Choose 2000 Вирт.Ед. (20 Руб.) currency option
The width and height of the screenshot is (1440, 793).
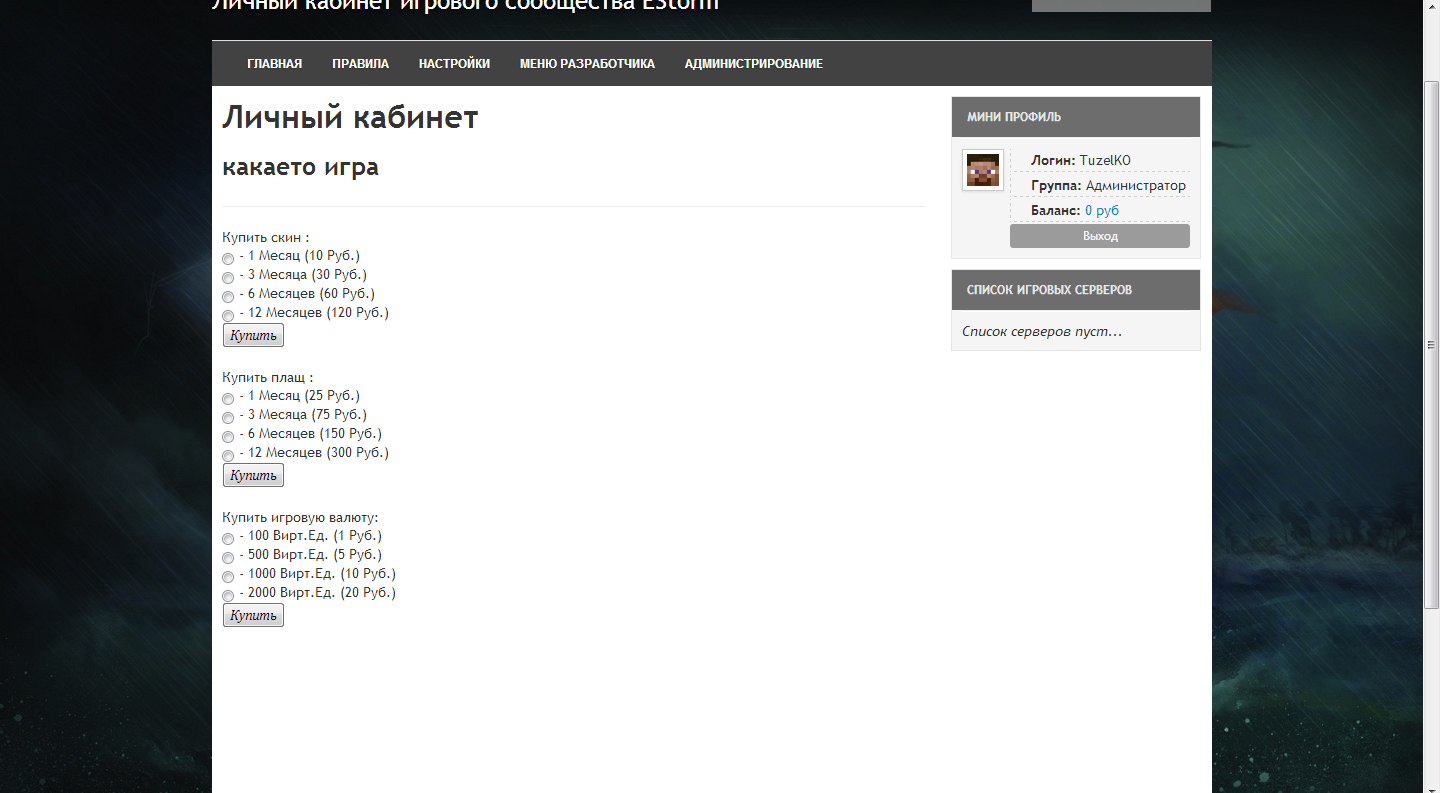click(x=228, y=596)
